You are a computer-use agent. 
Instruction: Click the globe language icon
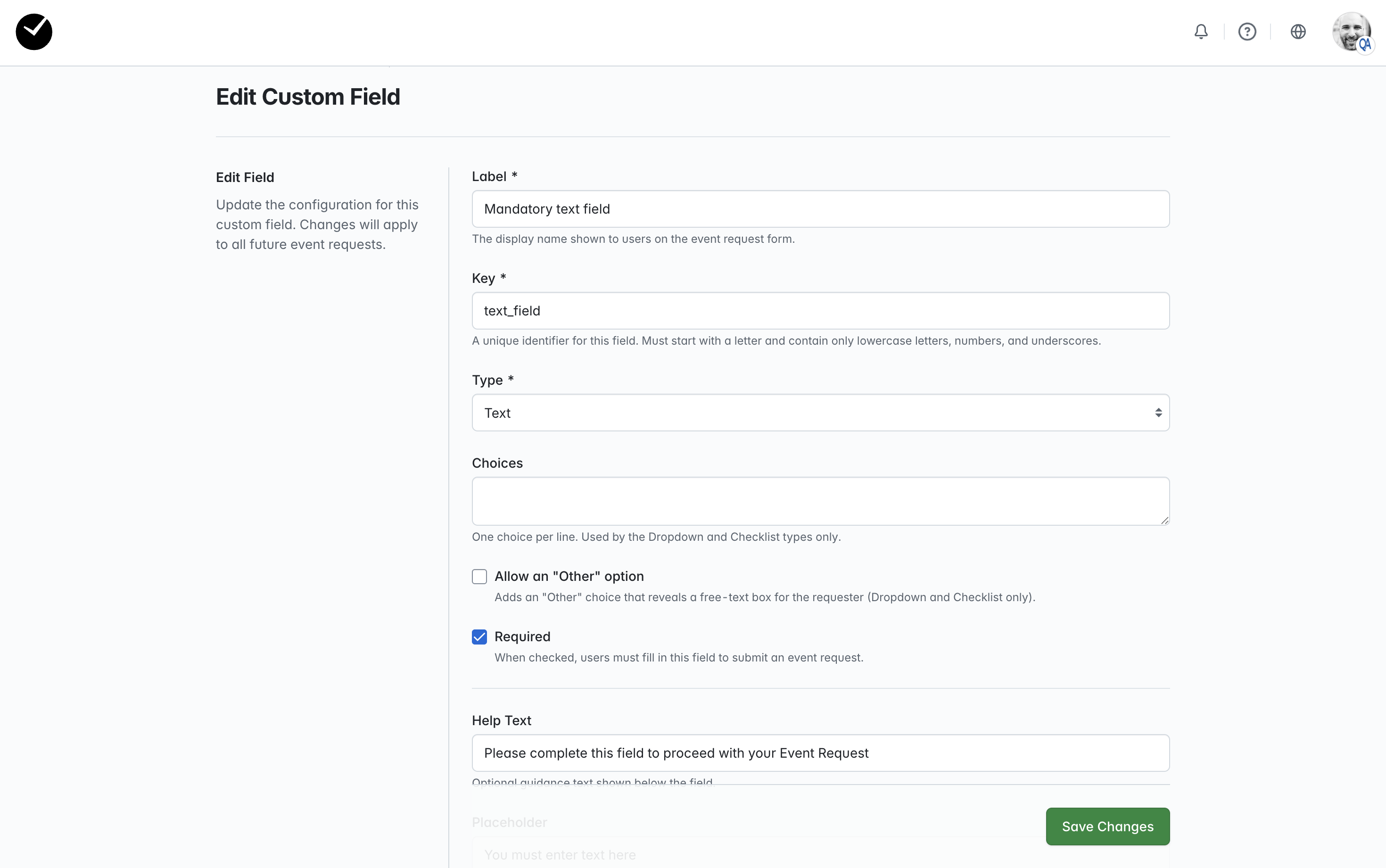point(1298,32)
